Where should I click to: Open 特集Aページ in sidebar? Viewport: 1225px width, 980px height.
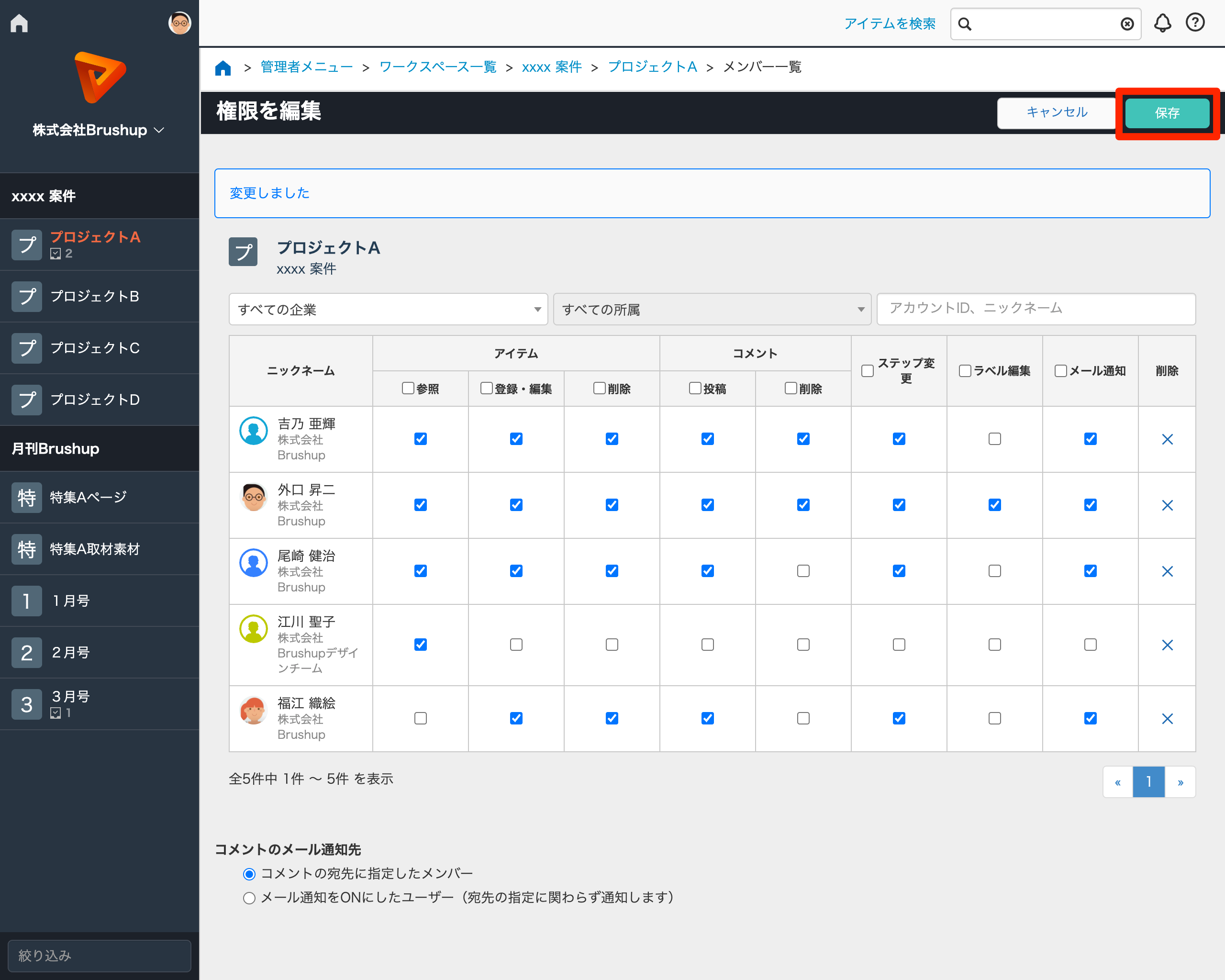(x=88, y=498)
